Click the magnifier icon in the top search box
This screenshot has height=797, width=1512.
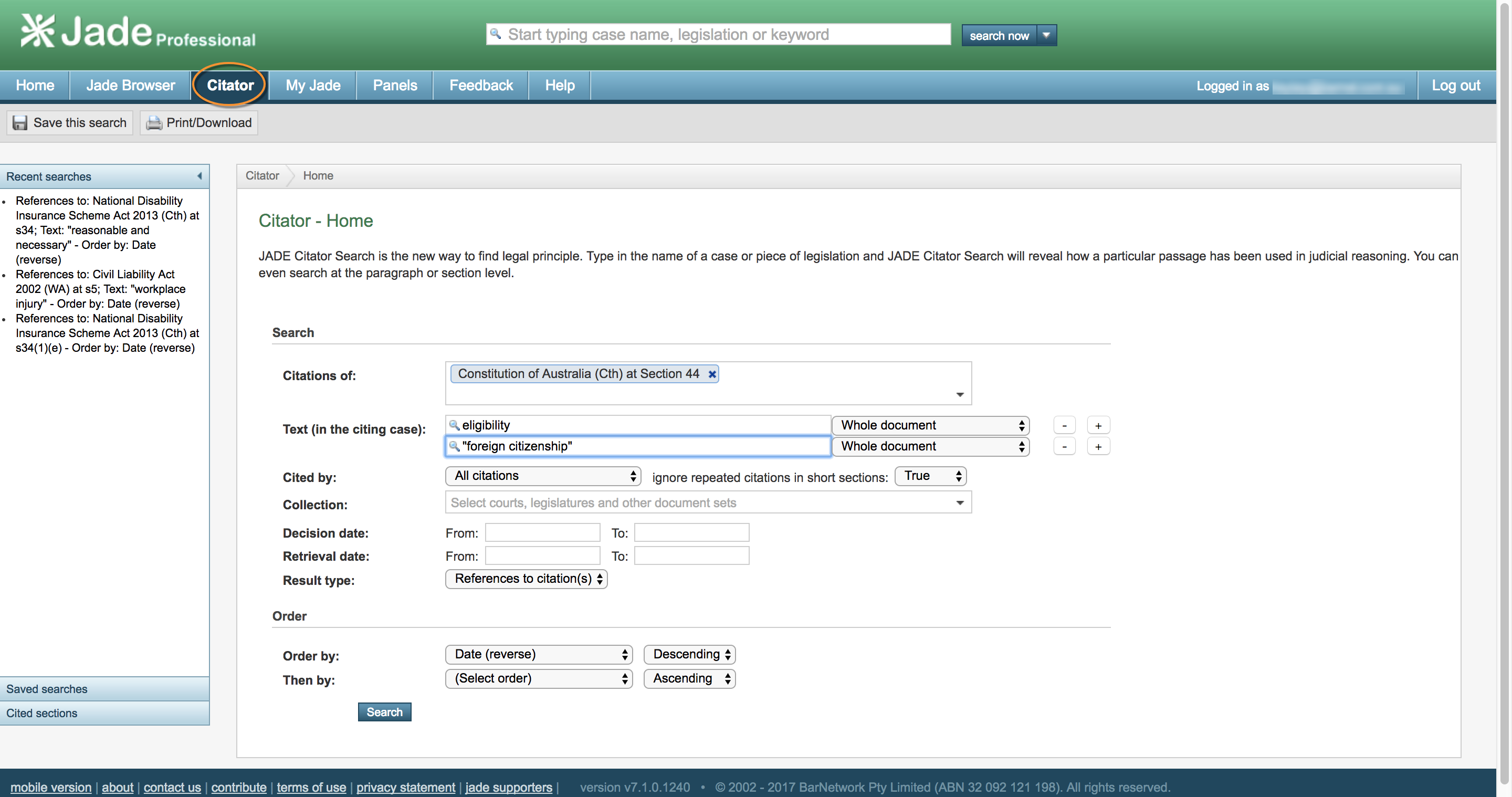click(496, 34)
